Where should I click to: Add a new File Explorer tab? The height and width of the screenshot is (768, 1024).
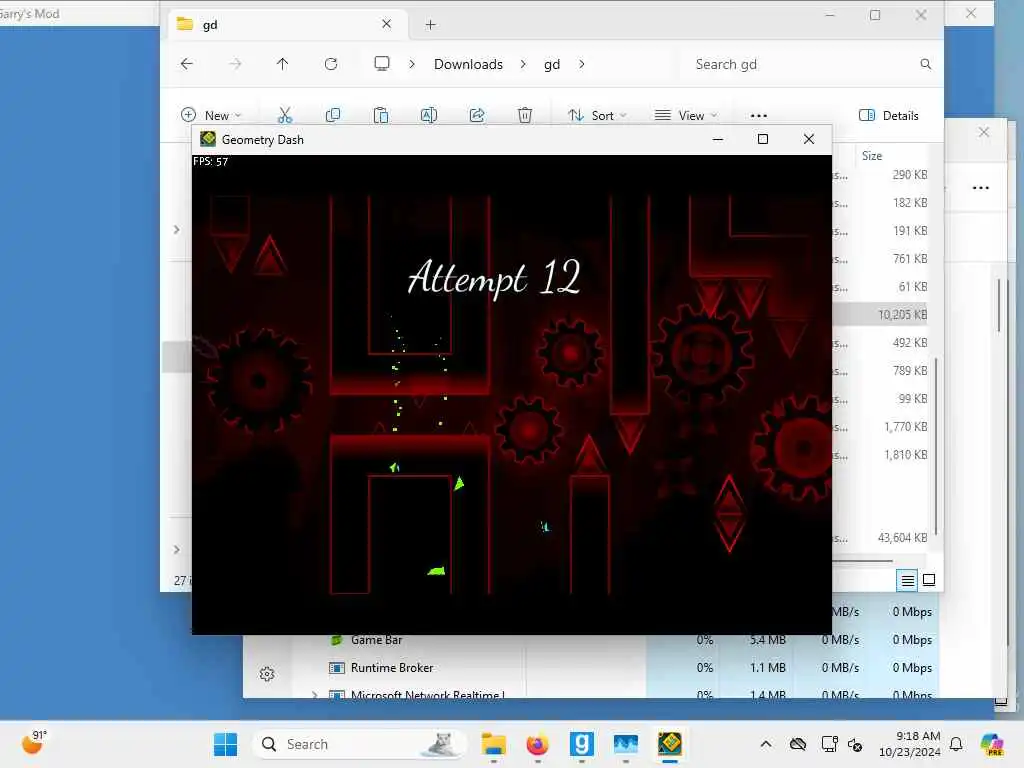(430, 25)
